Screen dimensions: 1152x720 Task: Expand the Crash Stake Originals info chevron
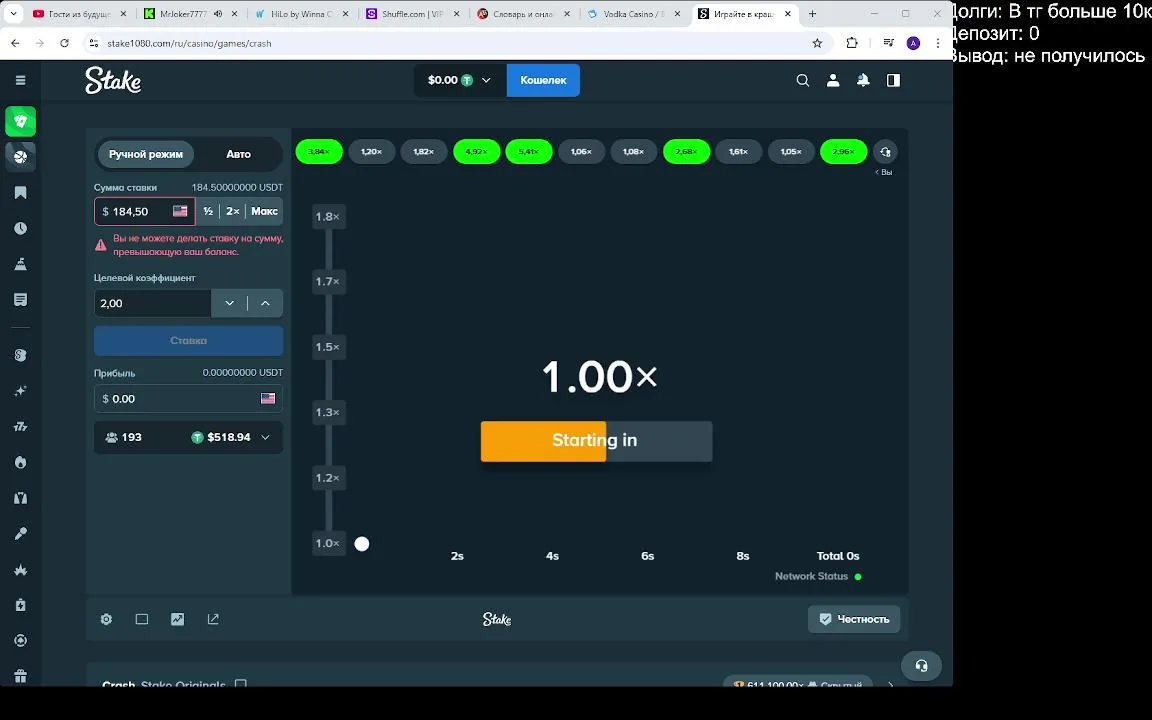[x=890, y=684]
